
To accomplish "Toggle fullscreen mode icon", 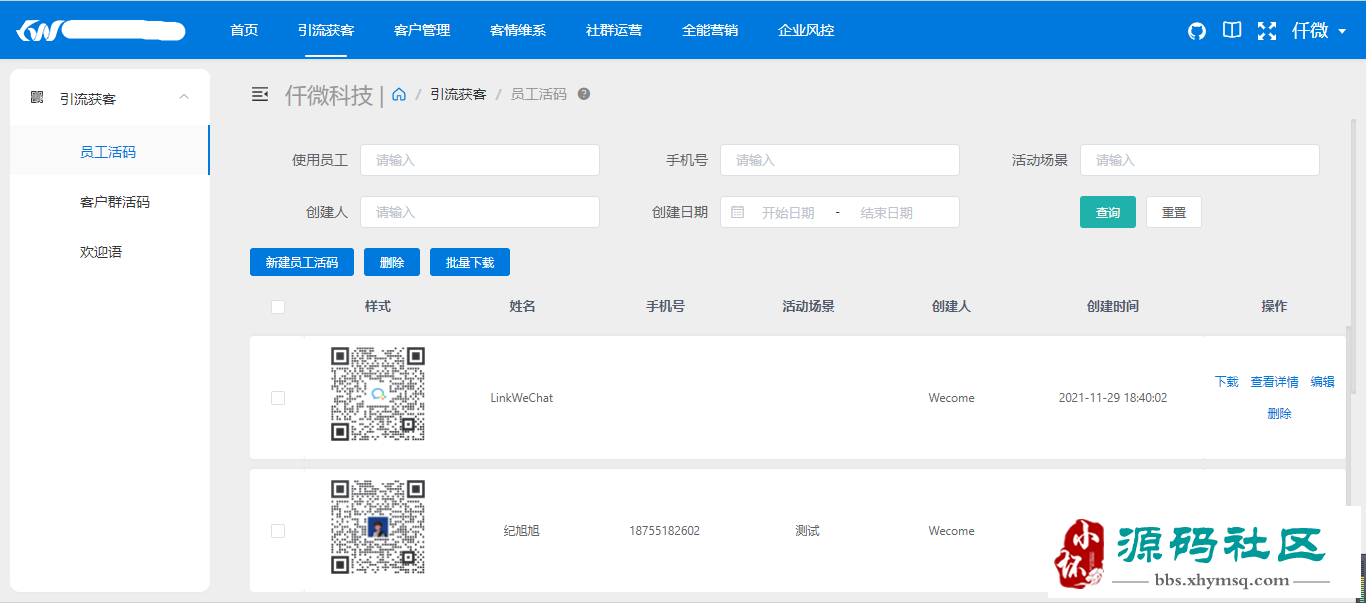I will coord(1267,31).
